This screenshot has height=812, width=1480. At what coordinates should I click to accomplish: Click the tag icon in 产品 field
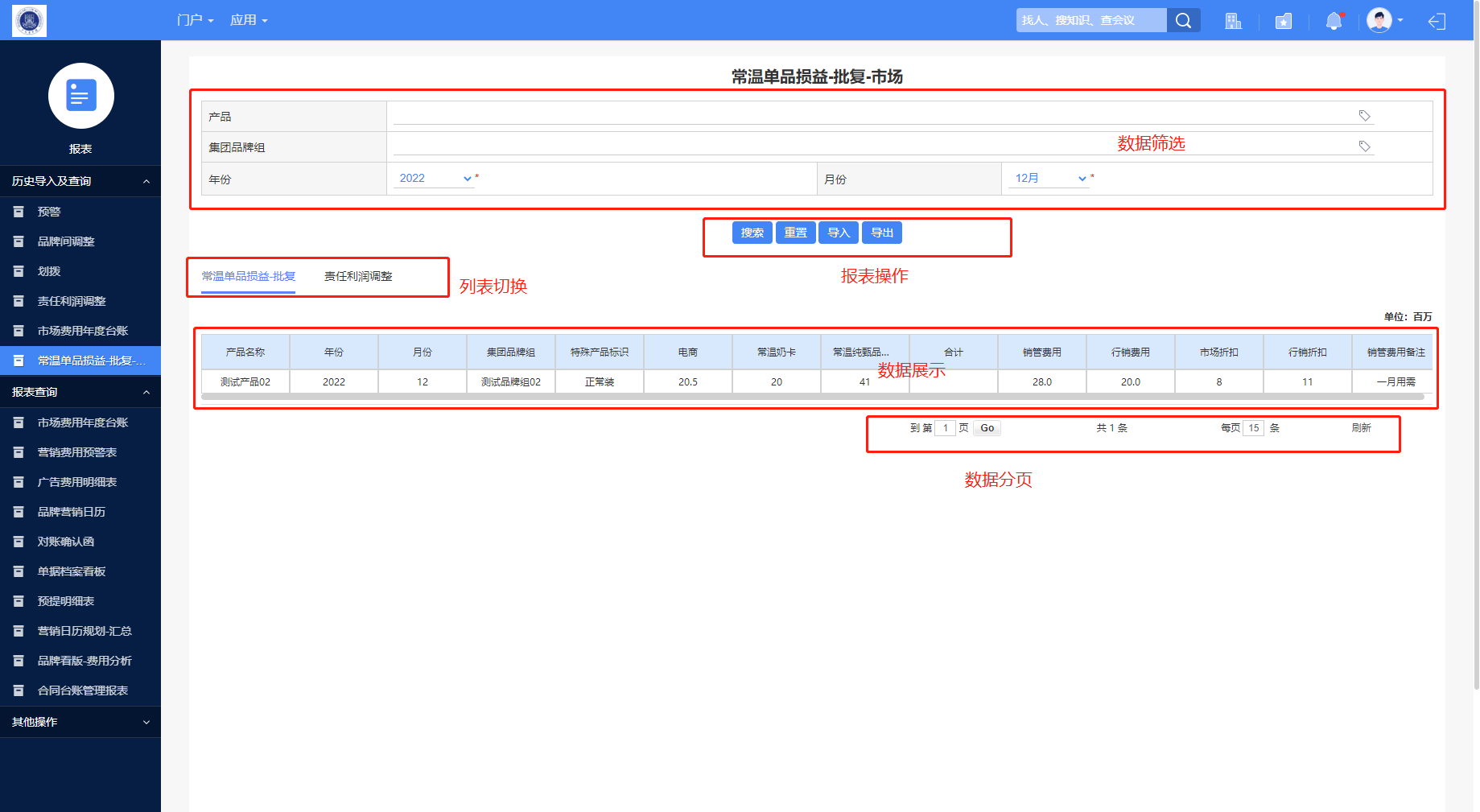point(1364,116)
